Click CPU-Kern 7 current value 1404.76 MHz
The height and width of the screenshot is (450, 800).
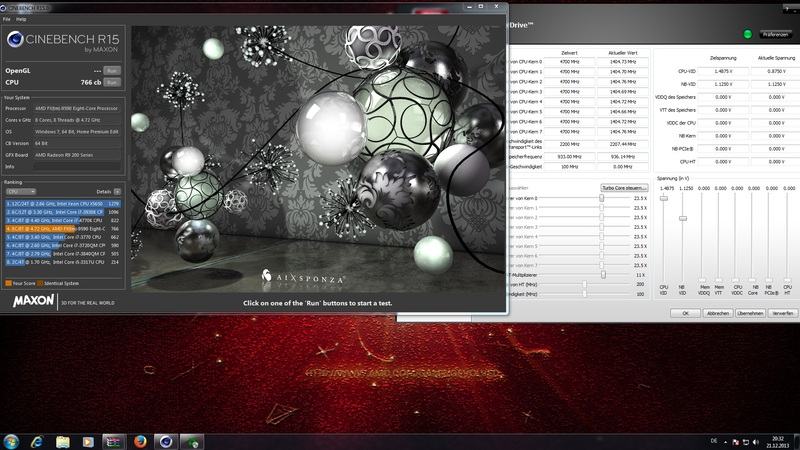pos(623,132)
